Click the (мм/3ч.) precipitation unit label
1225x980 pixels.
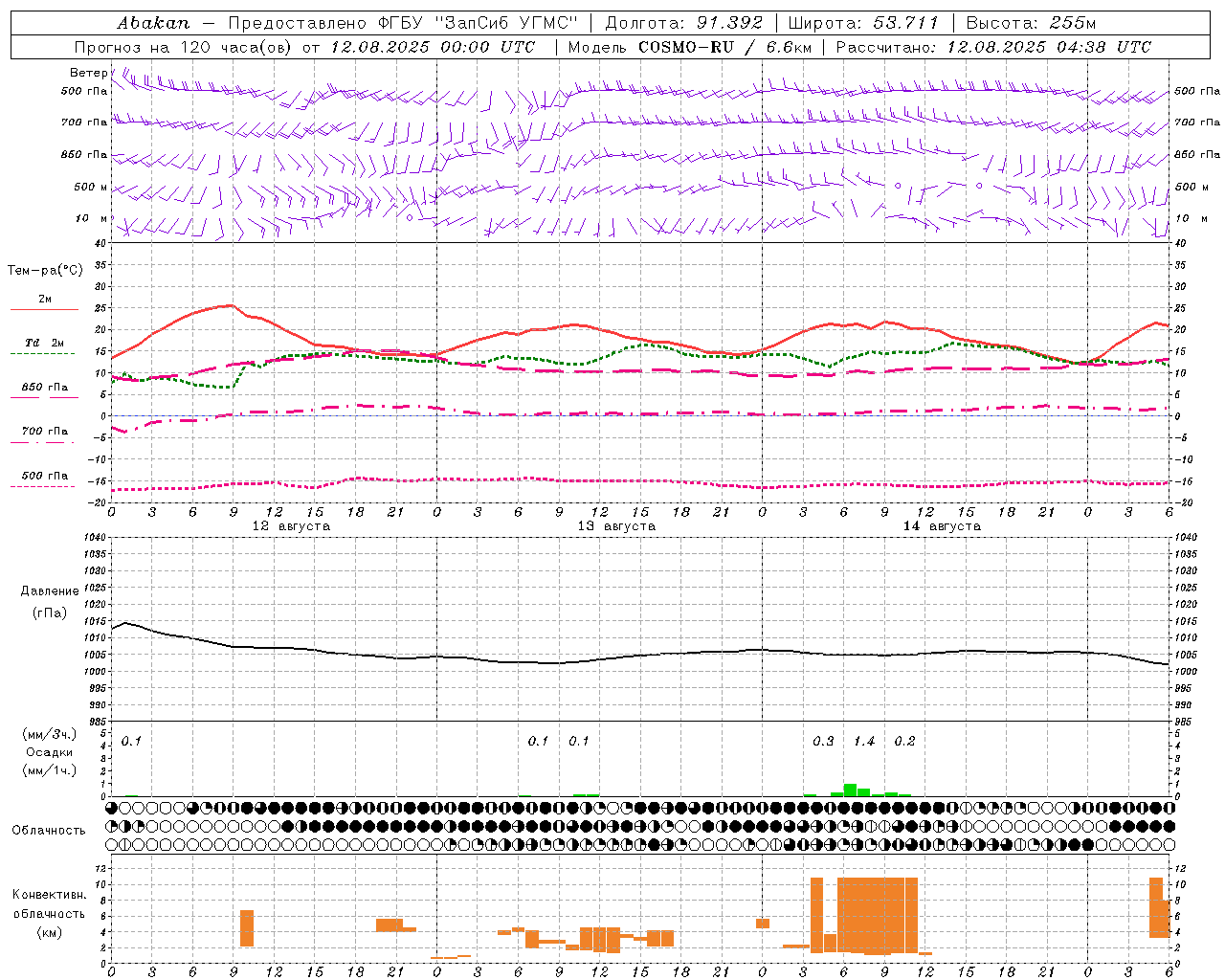click(50, 735)
